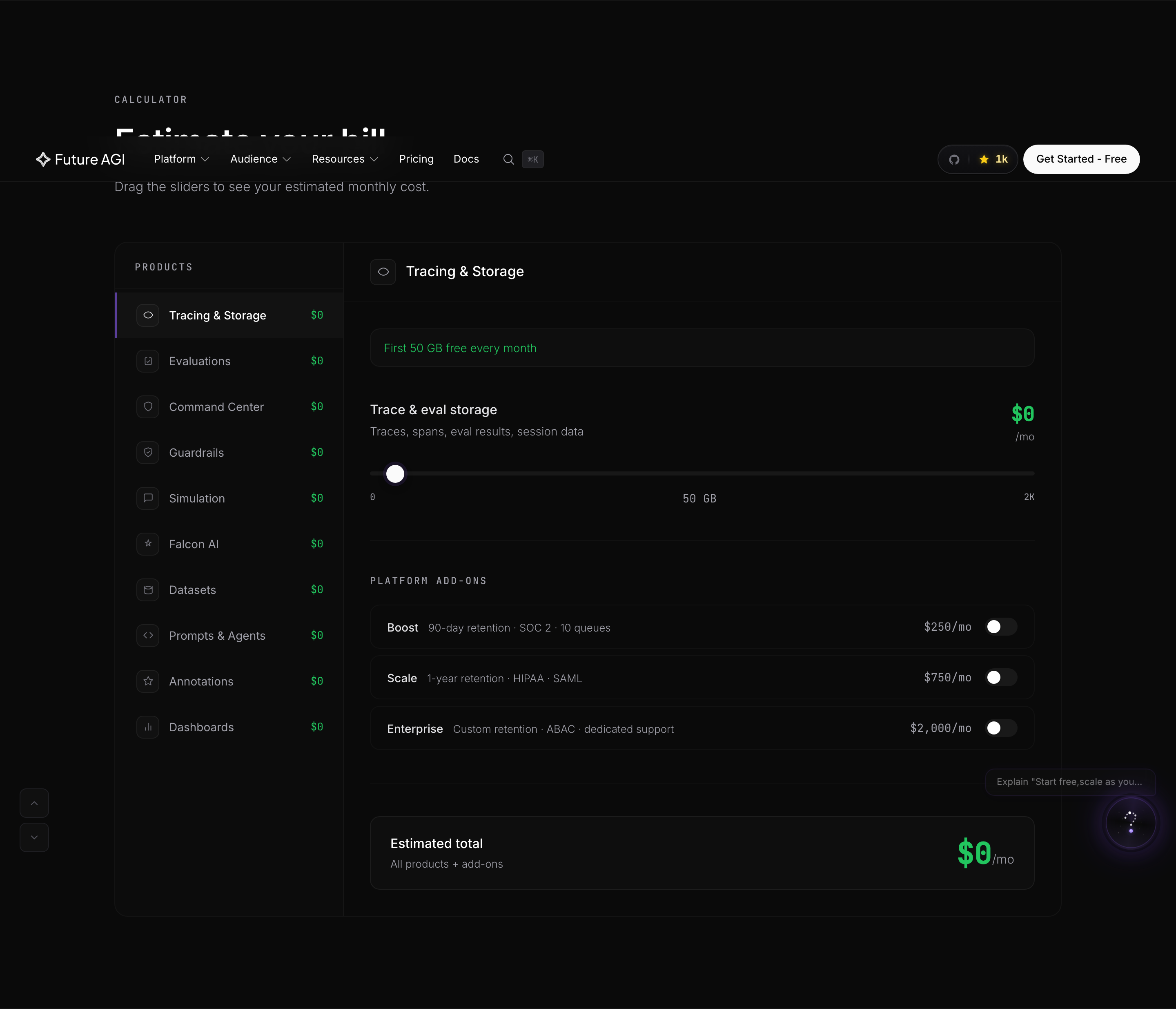Click the GitHub icon in header

click(x=954, y=160)
